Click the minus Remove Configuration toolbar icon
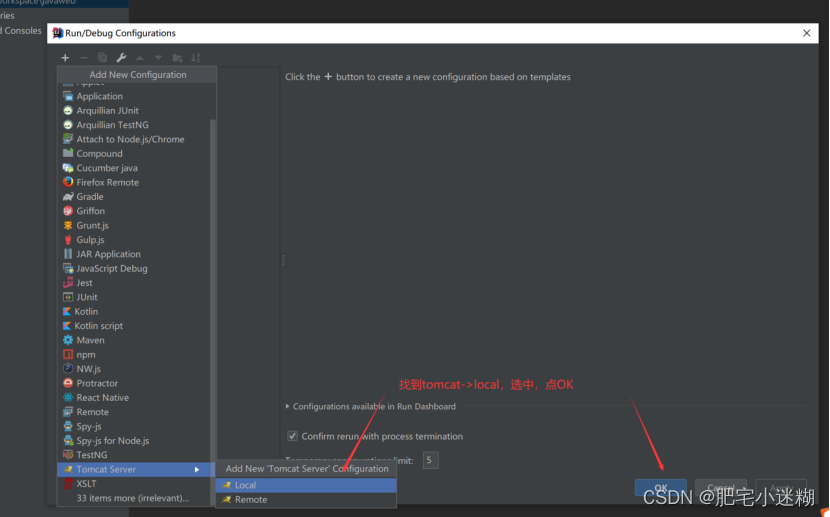Image resolution: width=830 pixels, height=517 pixels. point(84,58)
